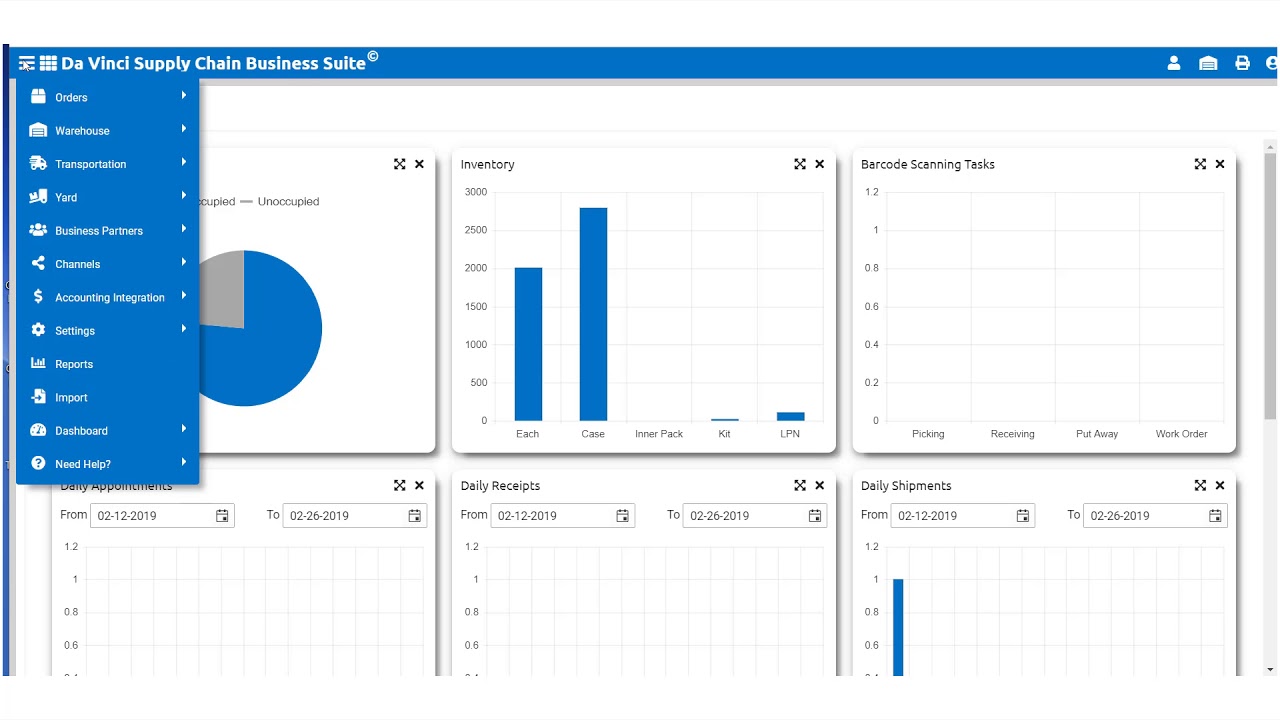Expand the Business Partners submenu arrow
Image resolution: width=1280 pixels, height=720 pixels.
coord(184,229)
